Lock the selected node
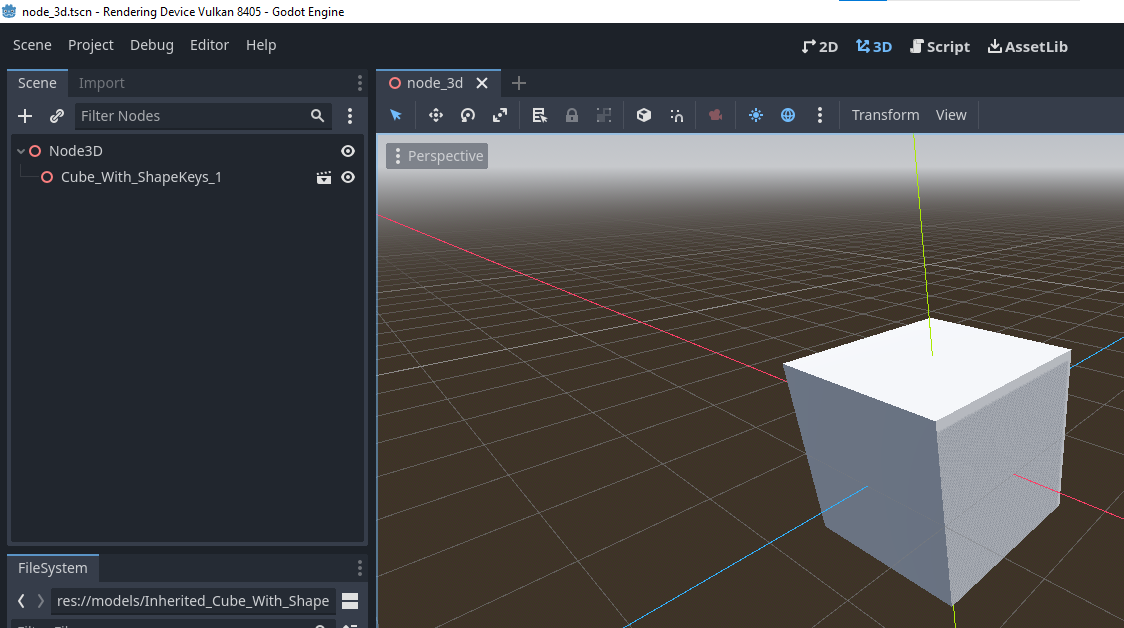The width and height of the screenshot is (1124, 628). pos(571,115)
